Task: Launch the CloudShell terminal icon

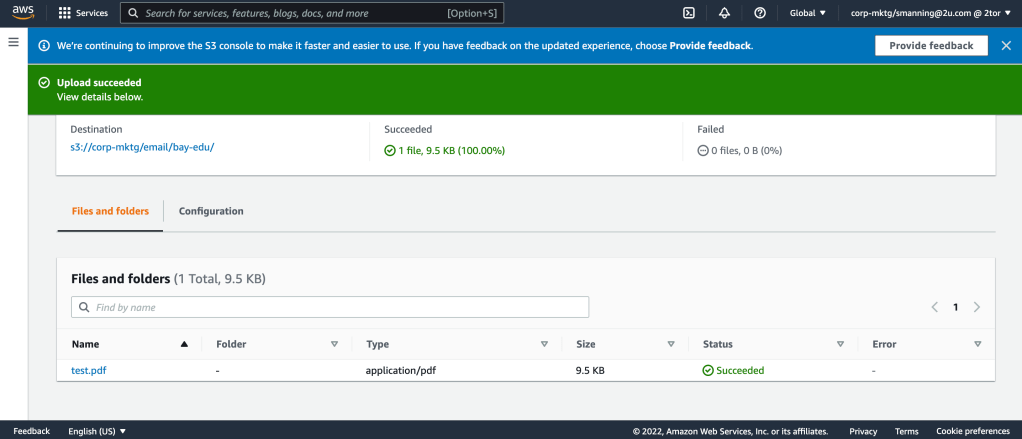Action: coord(689,13)
